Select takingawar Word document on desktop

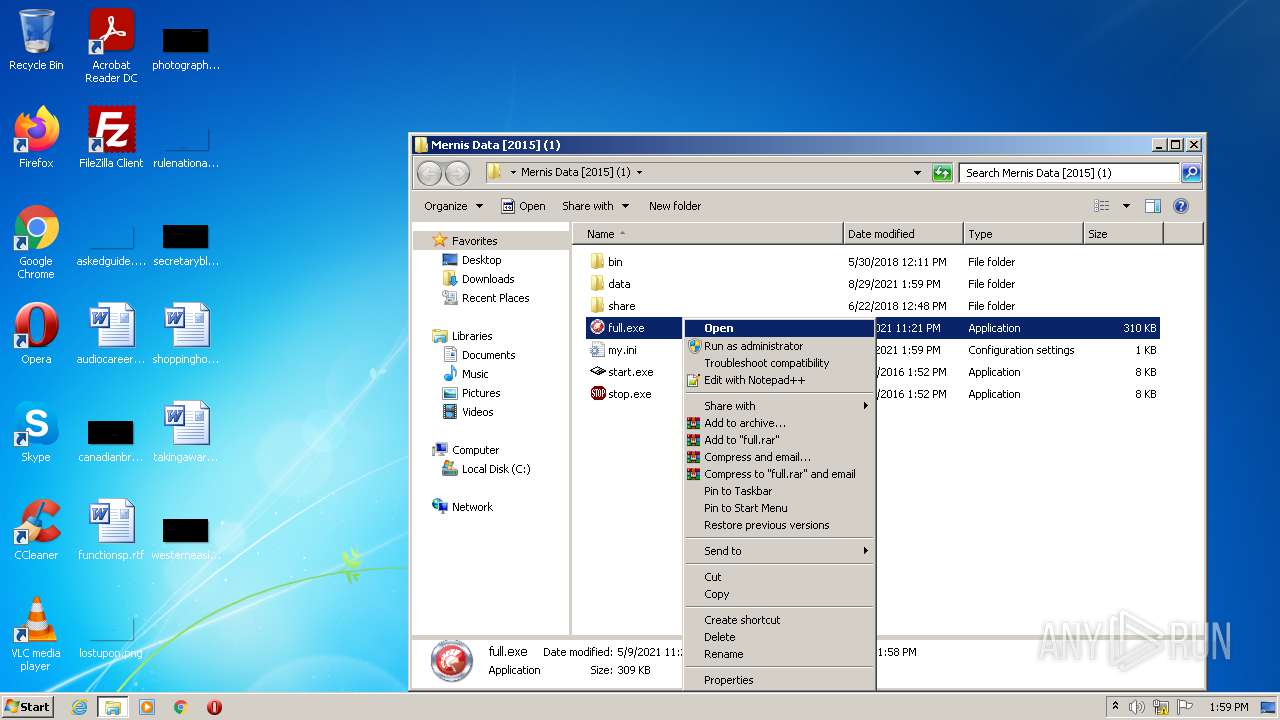click(186, 432)
